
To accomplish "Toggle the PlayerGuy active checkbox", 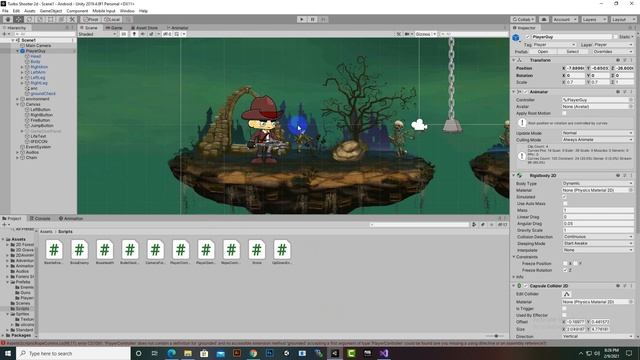I will point(527,37).
